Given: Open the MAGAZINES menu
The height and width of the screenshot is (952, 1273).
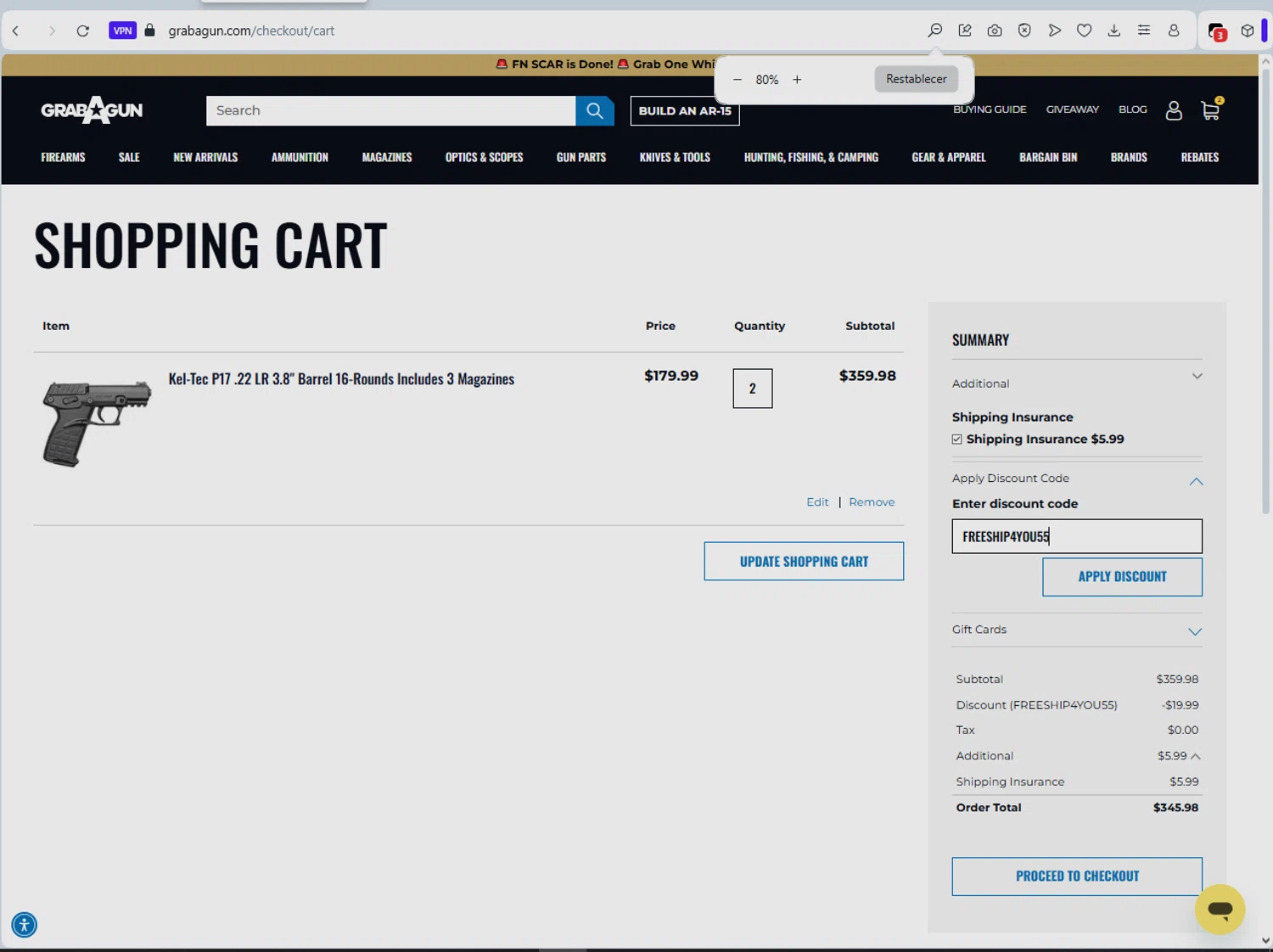Looking at the screenshot, I should (x=387, y=157).
